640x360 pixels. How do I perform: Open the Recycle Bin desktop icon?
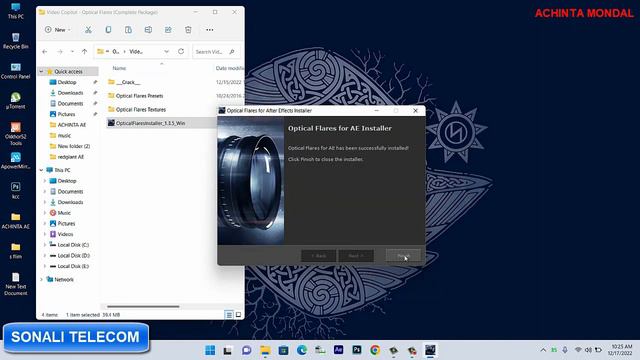(16, 41)
